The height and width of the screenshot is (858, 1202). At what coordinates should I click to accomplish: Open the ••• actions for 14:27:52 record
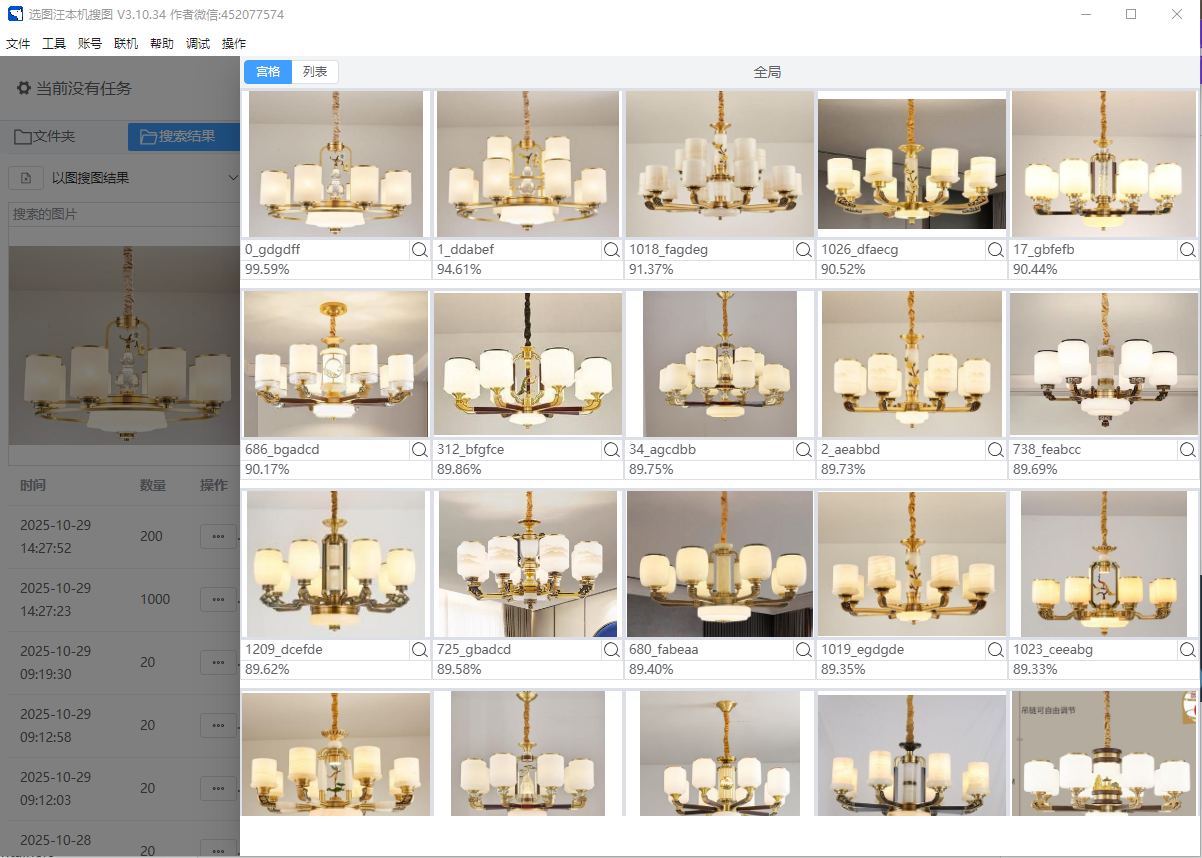point(218,537)
